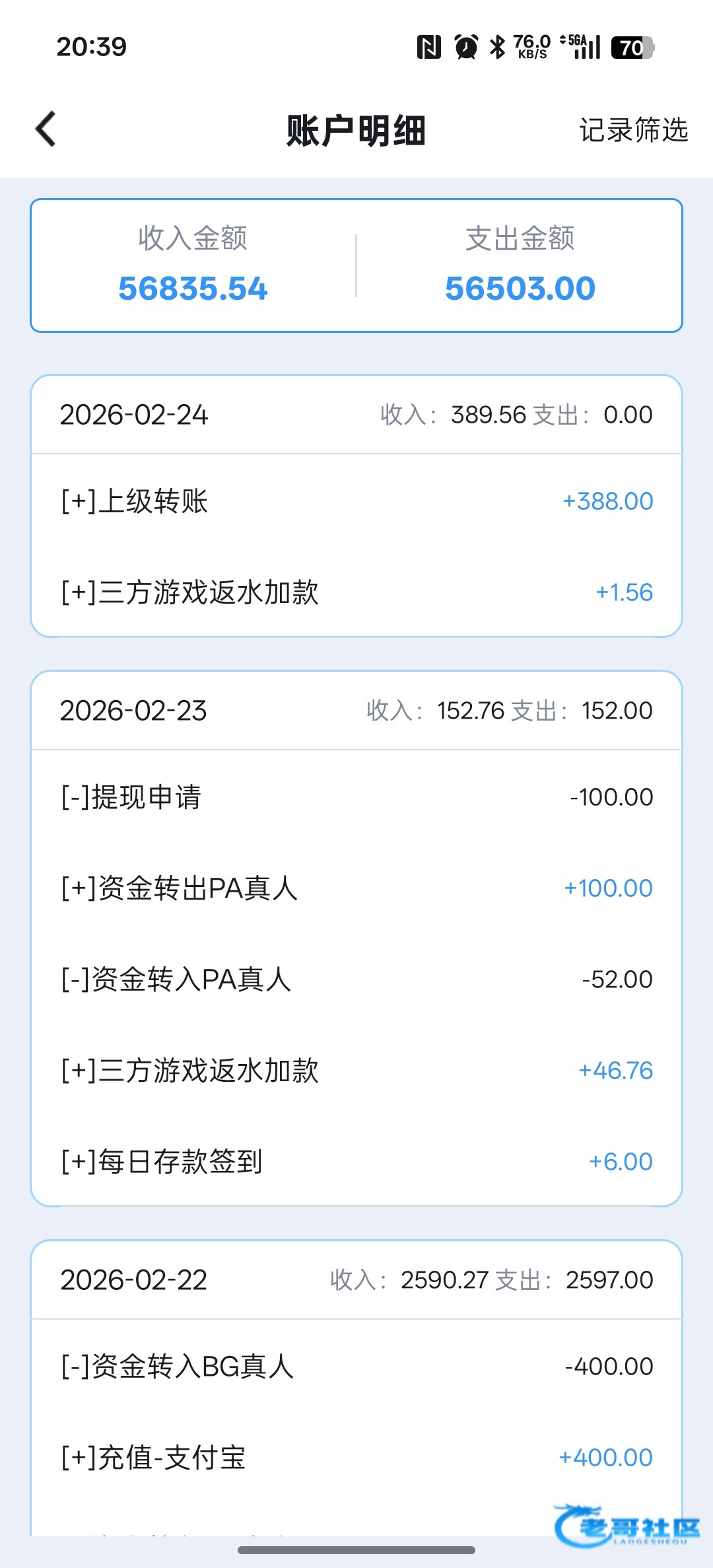Open the 上级转账 +388.00 record
The width and height of the screenshot is (713, 1568).
point(356,501)
